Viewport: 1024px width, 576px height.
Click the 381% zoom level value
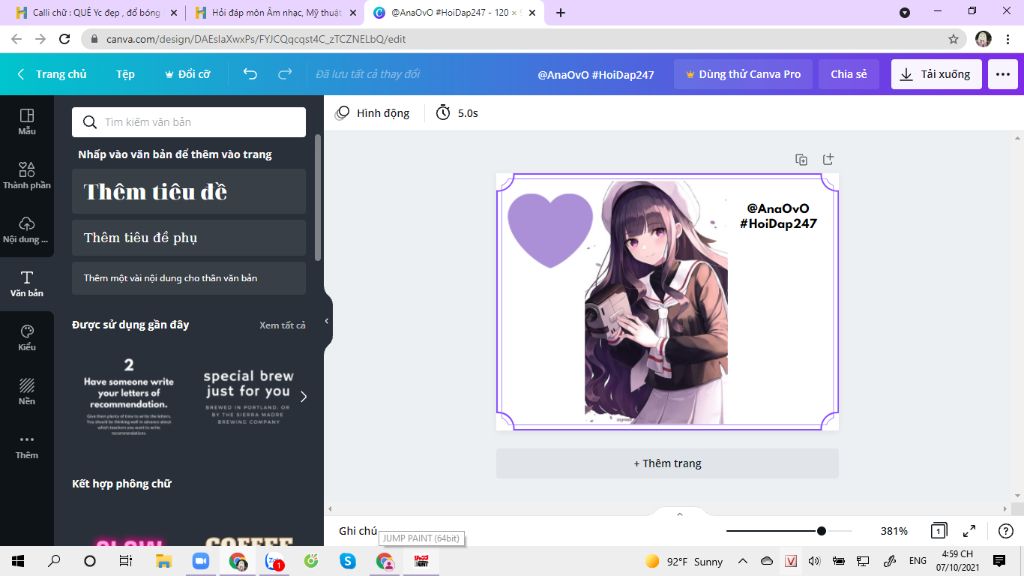tap(893, 531)
